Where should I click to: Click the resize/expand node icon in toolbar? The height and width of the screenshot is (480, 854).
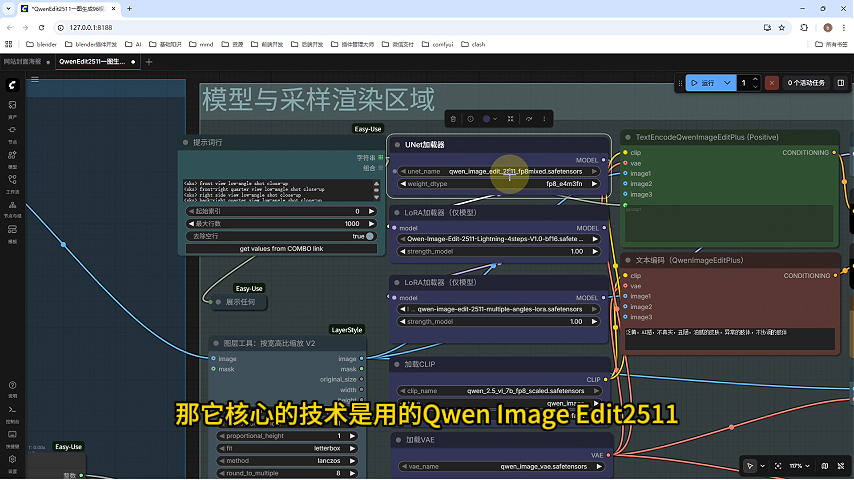[x=510, y=119]
